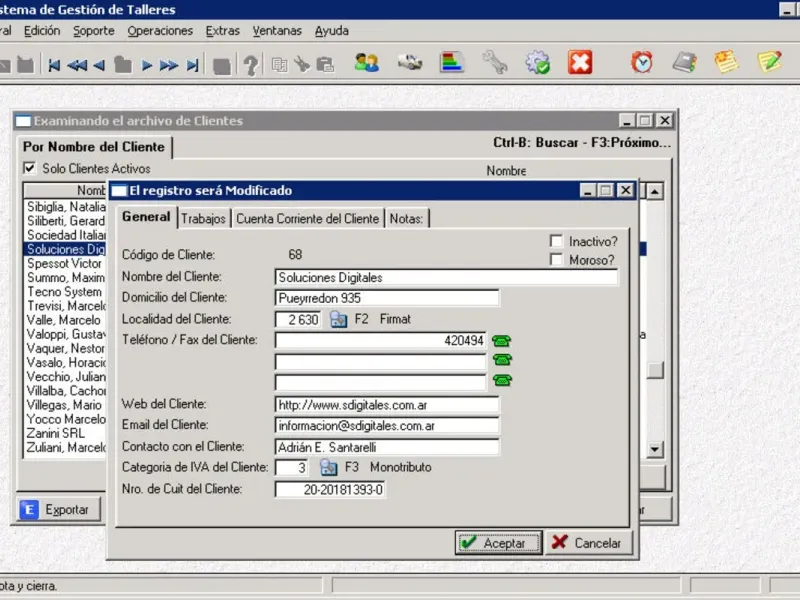Click the Contacto con el Cliente field
Viewport: 800px width, 600px height.
pos(387,447)
